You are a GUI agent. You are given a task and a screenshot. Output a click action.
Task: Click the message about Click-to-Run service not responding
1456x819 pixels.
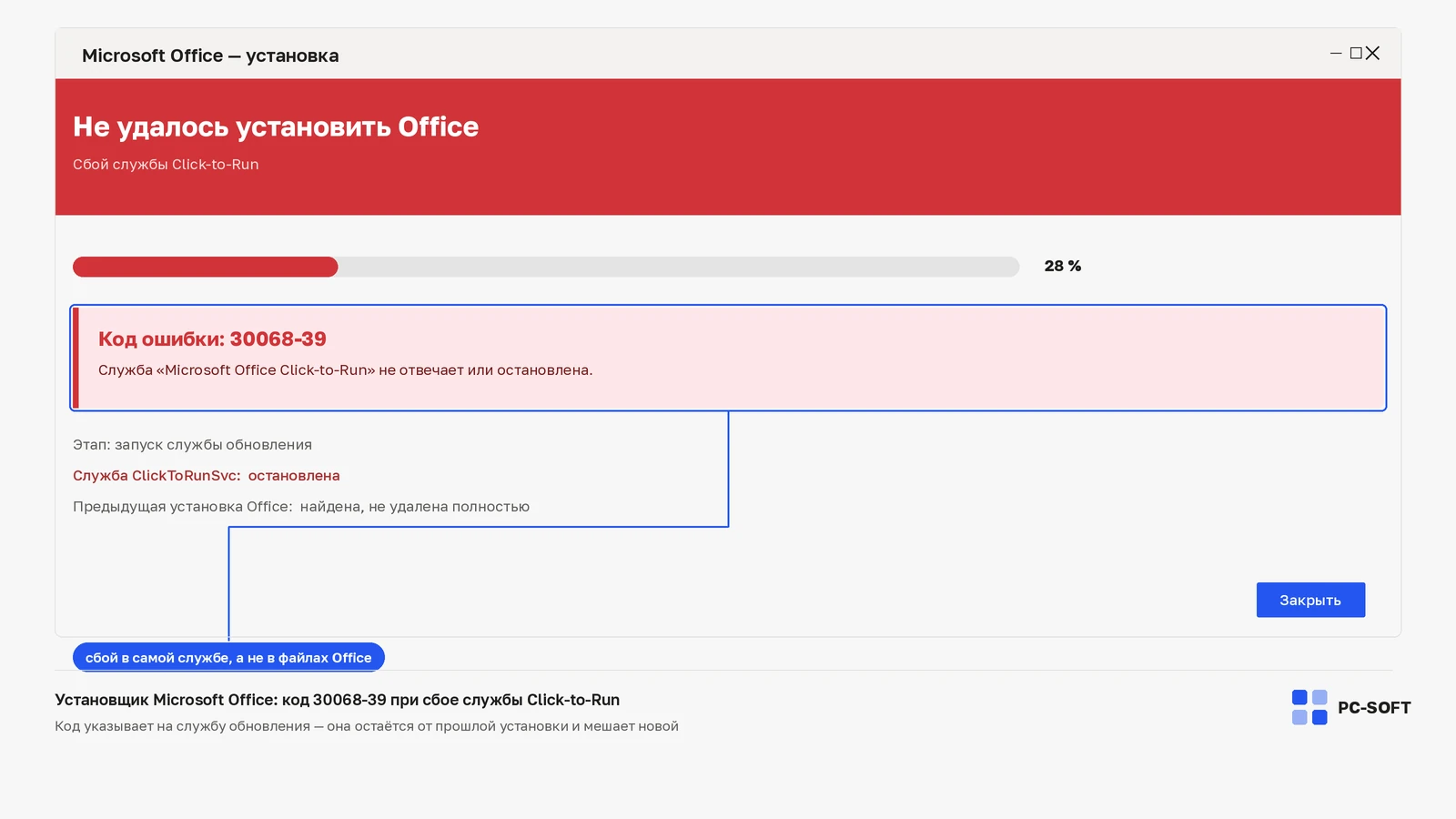pos(345,370)
